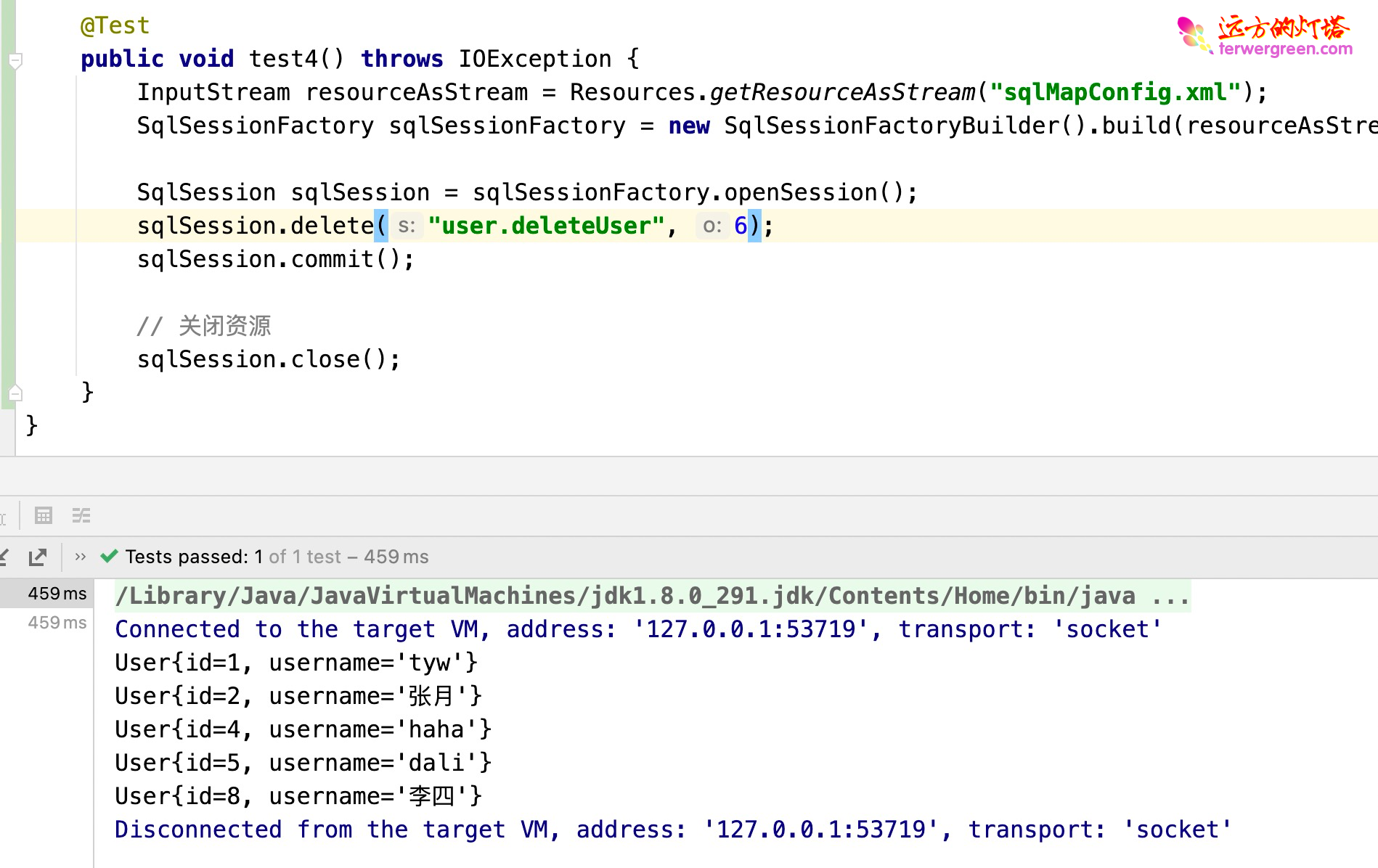
Task: Click the '// 关闭资源' comment
Action: click(x=204, y=326)
